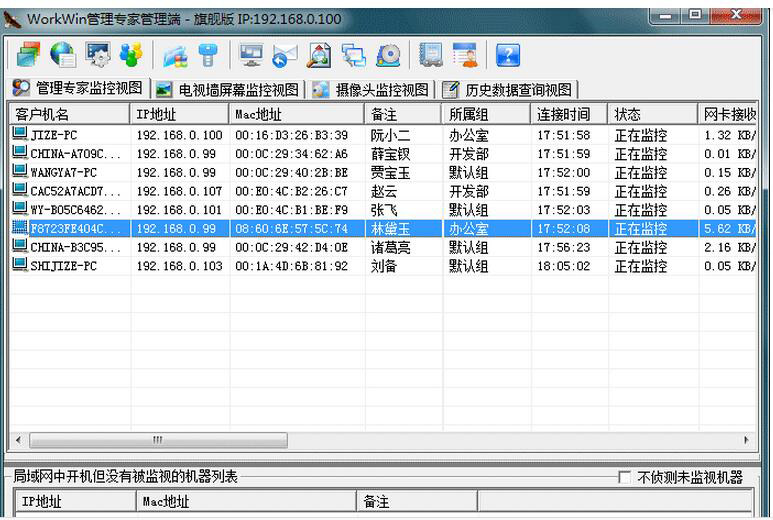Click the folder with Windows logo icon
Screen dimensions: 773x520
pyautogui.click(x=176, y=55)
